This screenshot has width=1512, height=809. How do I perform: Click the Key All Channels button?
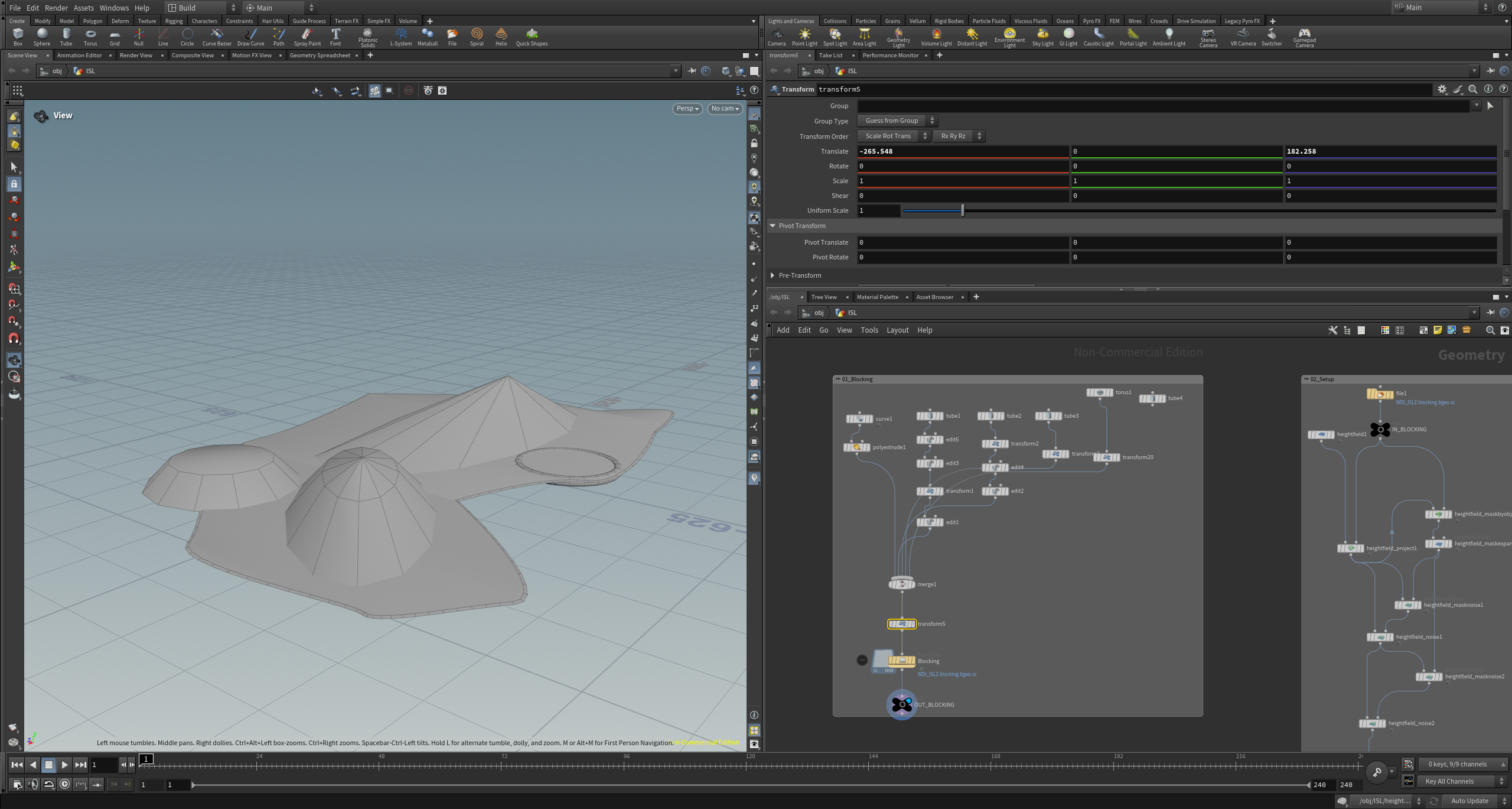point(1461,781)
